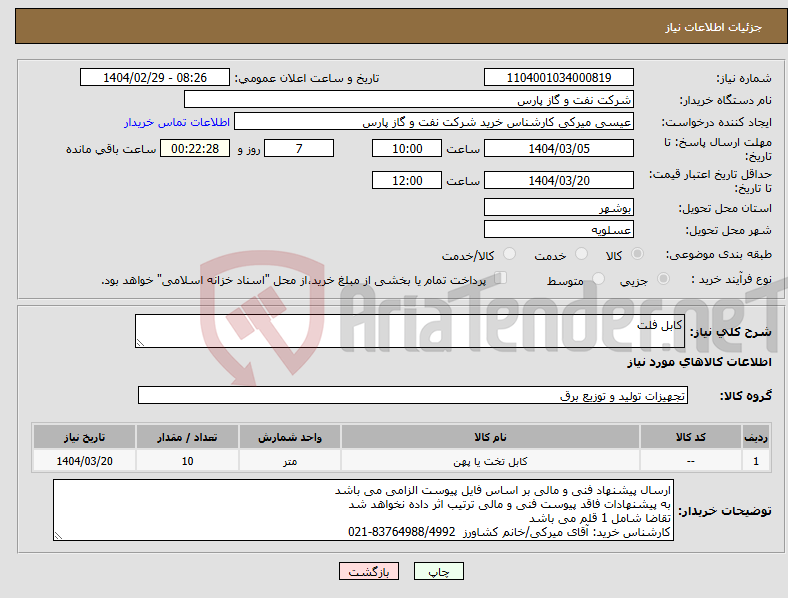The width and height of the screenshot is (788, 598).
Task: Click the item name cell کابل تخت یا پهن
Action: pos(490,461)
